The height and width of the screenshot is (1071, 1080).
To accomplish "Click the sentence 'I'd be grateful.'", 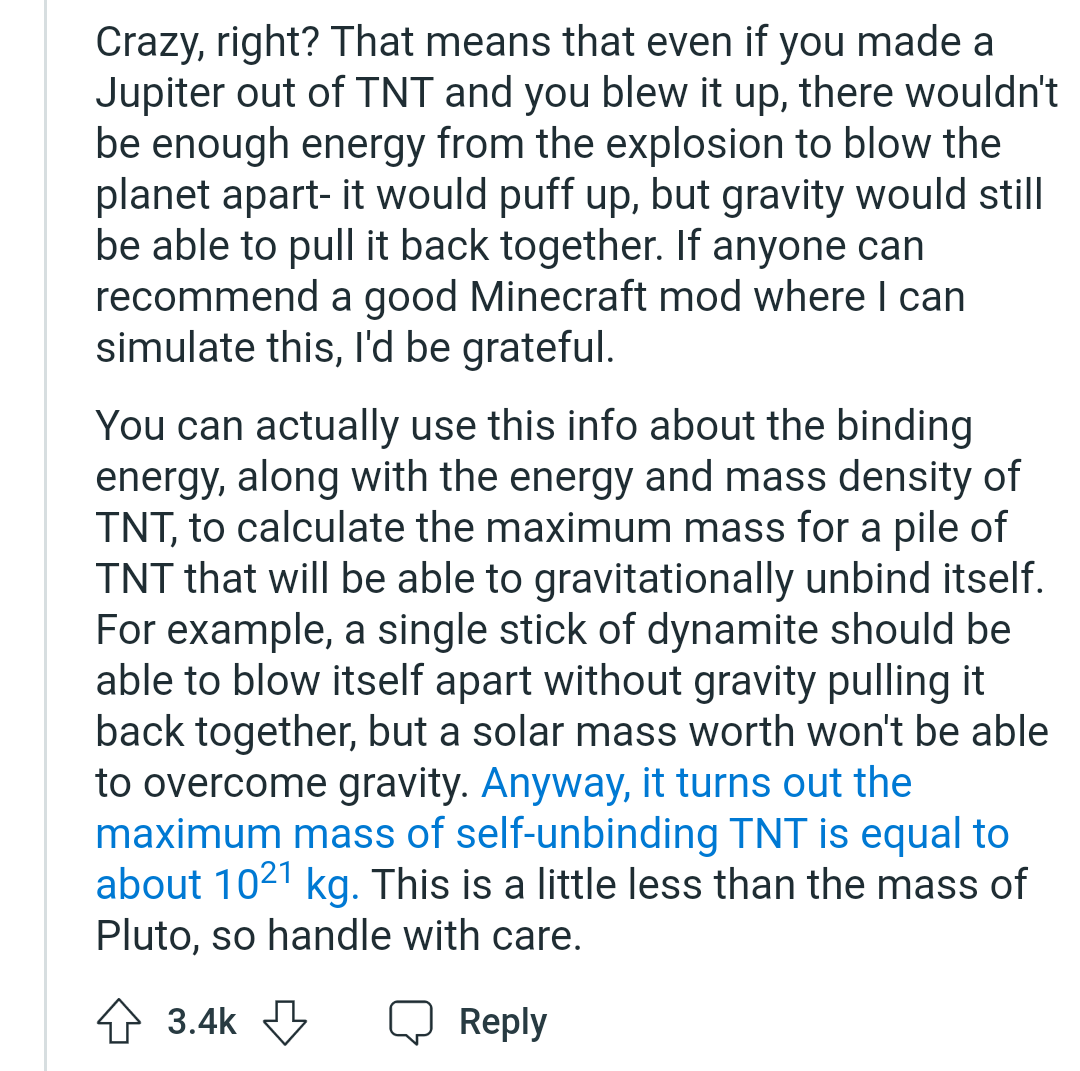I will 484,348.
